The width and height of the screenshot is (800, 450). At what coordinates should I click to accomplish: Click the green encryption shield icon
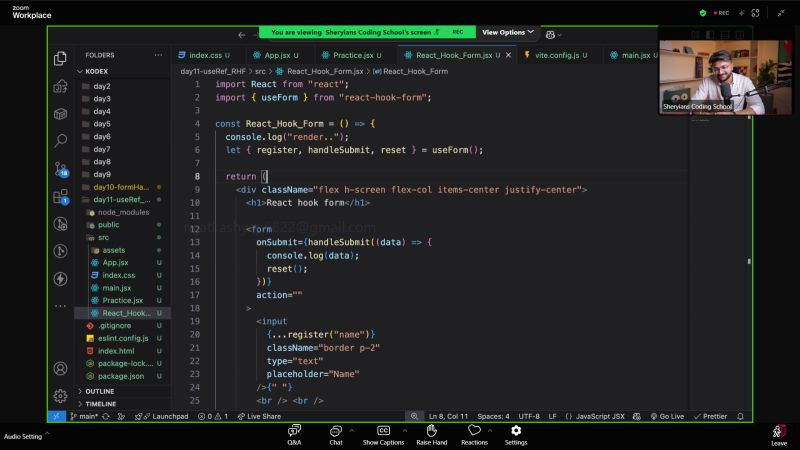click(703, 13)
